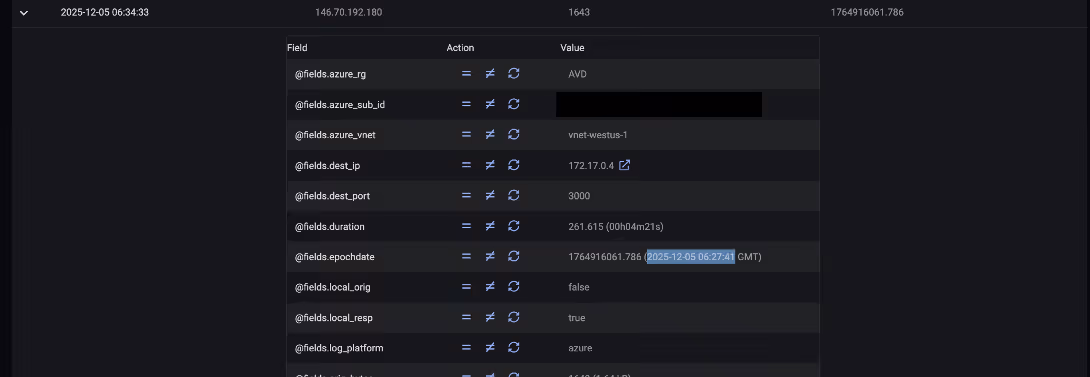Screen dimensions: 1090x377
Task: Click the @fields.azure_sub_id field name
Action: tap(340, 104)
